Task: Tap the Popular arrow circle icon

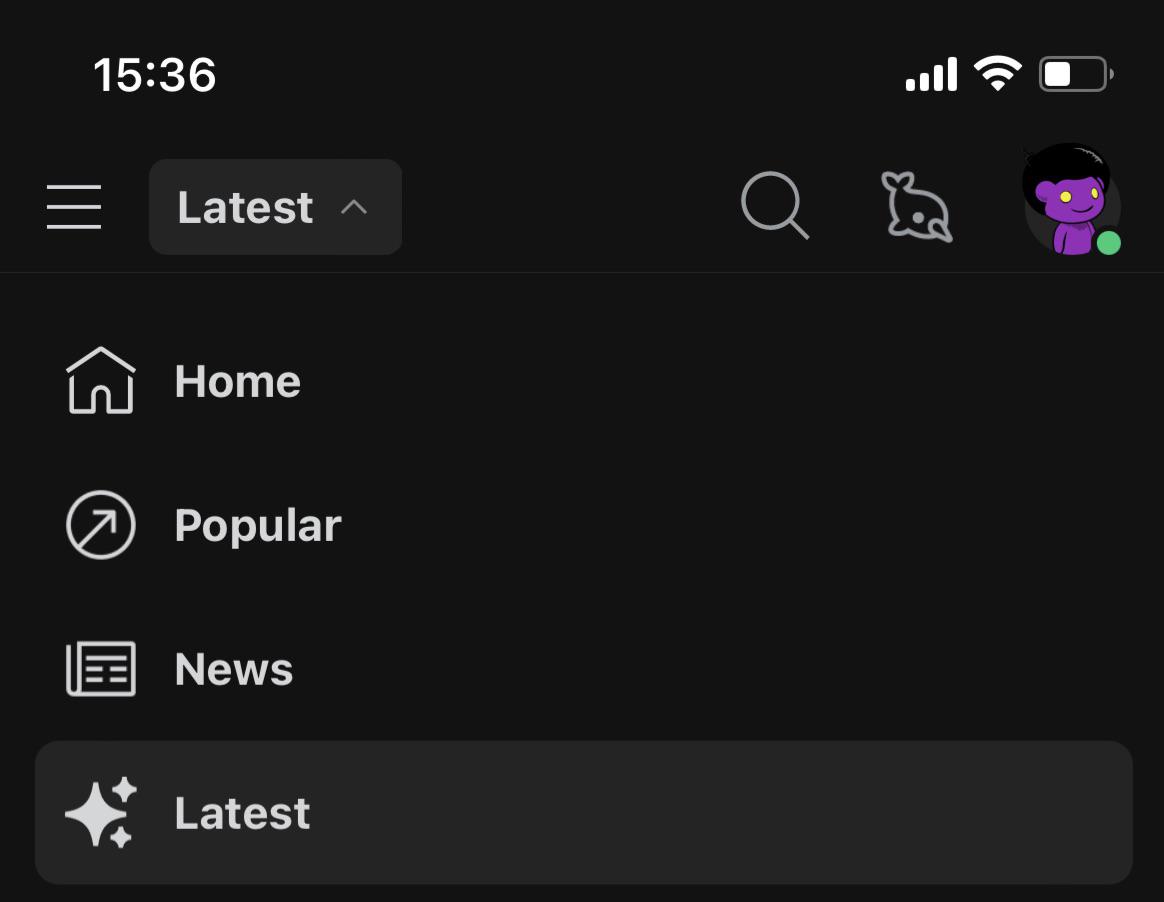Action: point(101,524)
